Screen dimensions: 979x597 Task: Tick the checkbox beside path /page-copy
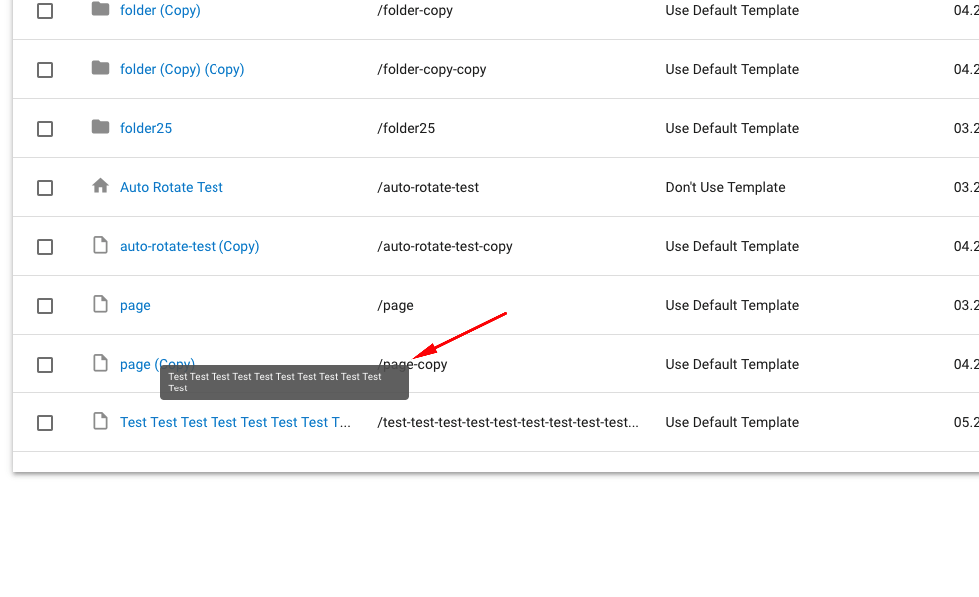click(45, 365)
